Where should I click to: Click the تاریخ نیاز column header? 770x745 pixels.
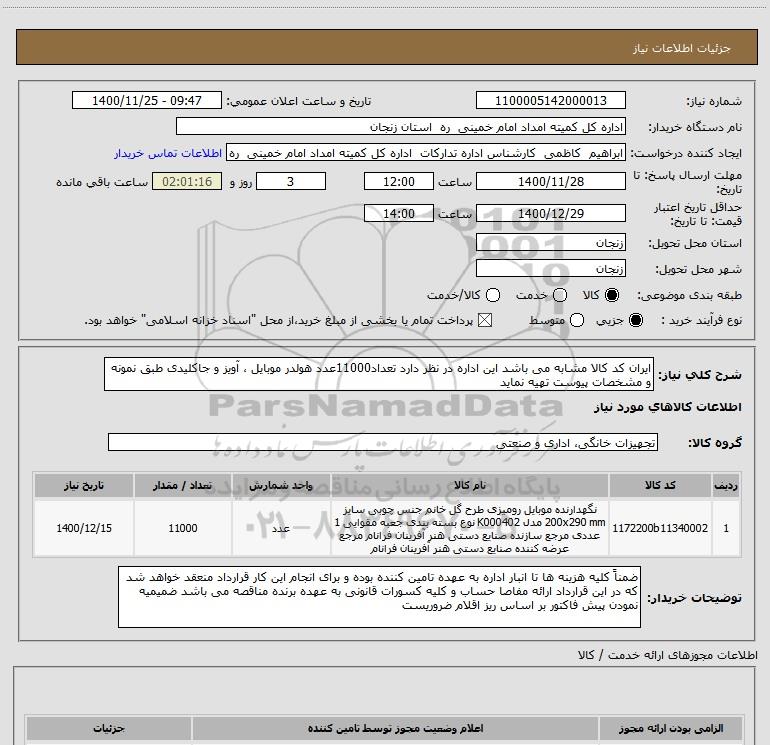(x=83, y=485)
